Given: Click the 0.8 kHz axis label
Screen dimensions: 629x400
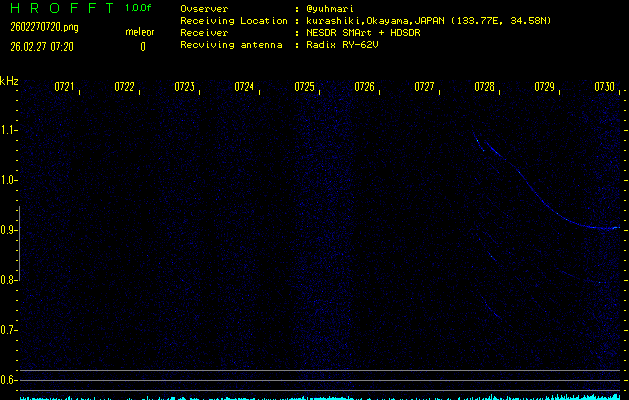Looking at the screenshot, I should coord(7,280).
